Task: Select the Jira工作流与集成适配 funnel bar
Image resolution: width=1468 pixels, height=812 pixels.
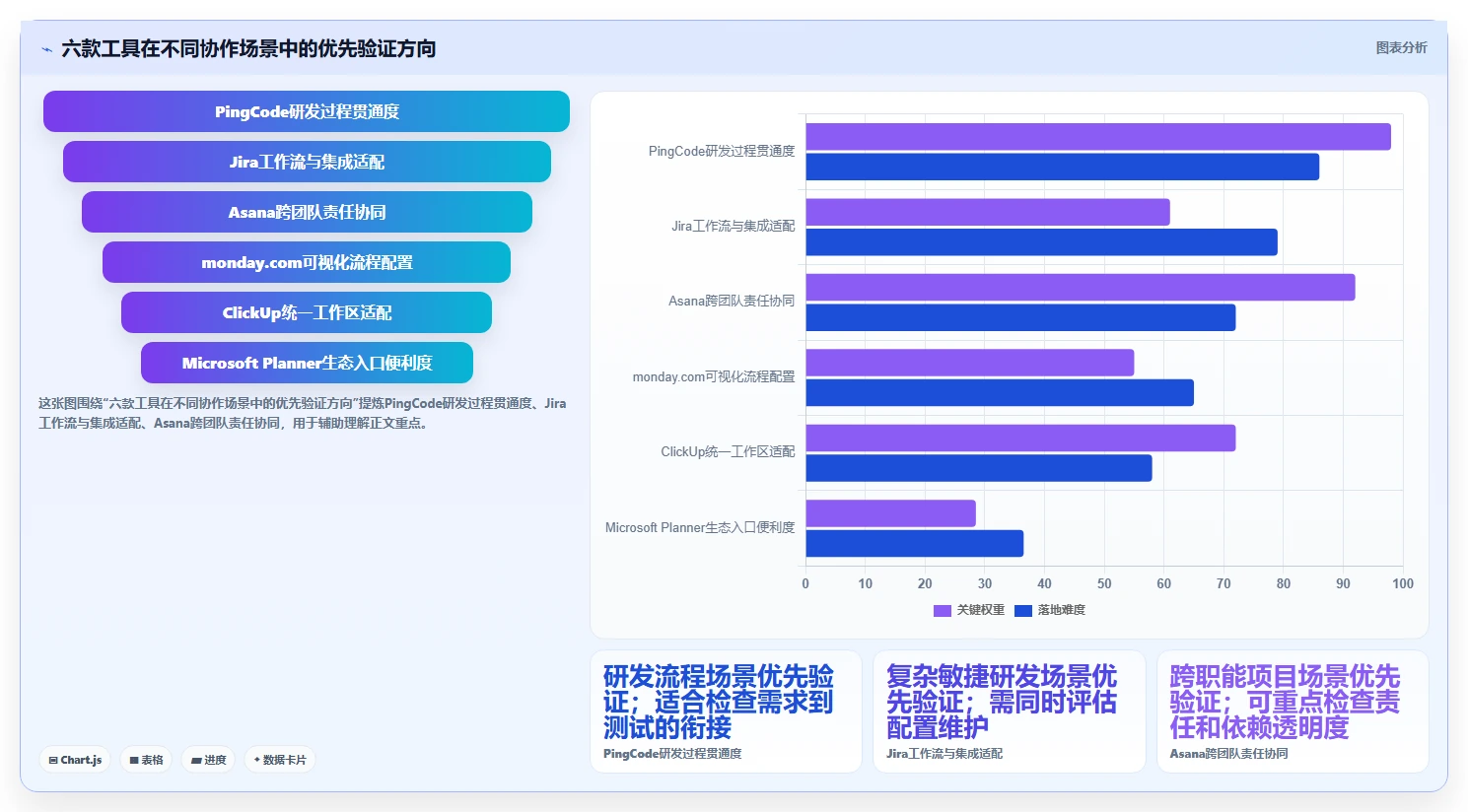Action: click(307, 162)
